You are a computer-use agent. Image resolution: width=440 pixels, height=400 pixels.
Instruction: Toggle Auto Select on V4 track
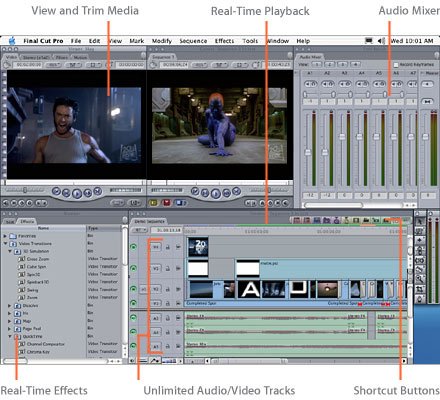click(x=178, y=247)
